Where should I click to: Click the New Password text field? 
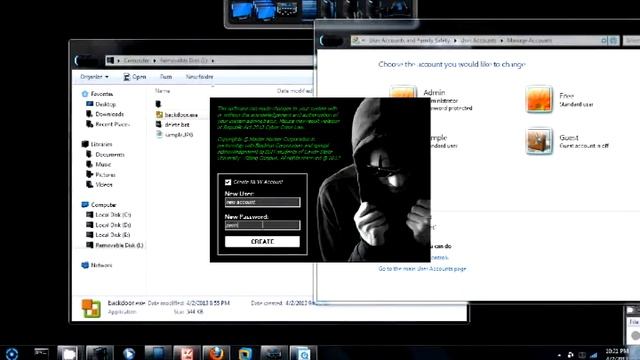point(262,225)
